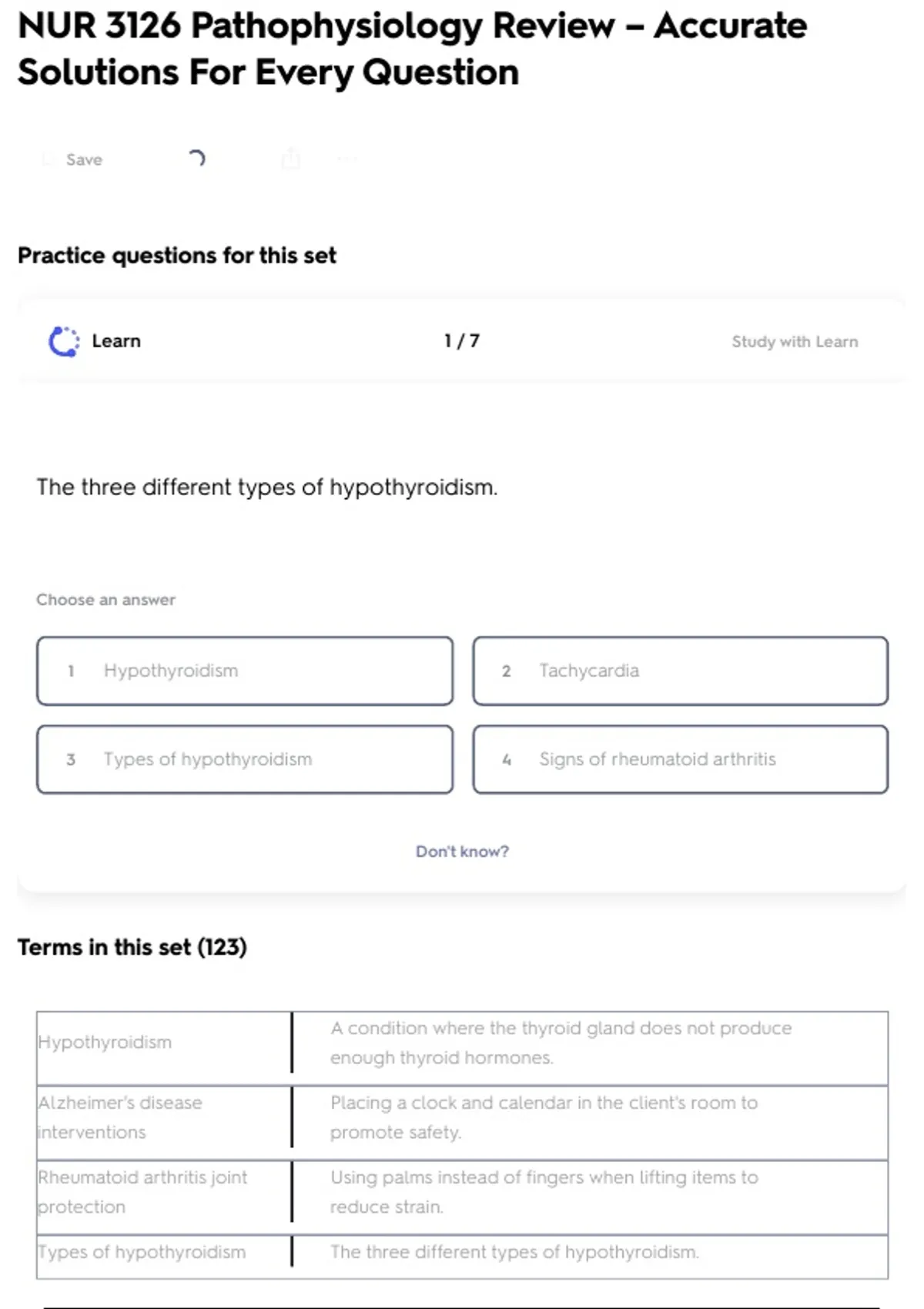
Task: Click the share icon
Action: tap(290, 159)
